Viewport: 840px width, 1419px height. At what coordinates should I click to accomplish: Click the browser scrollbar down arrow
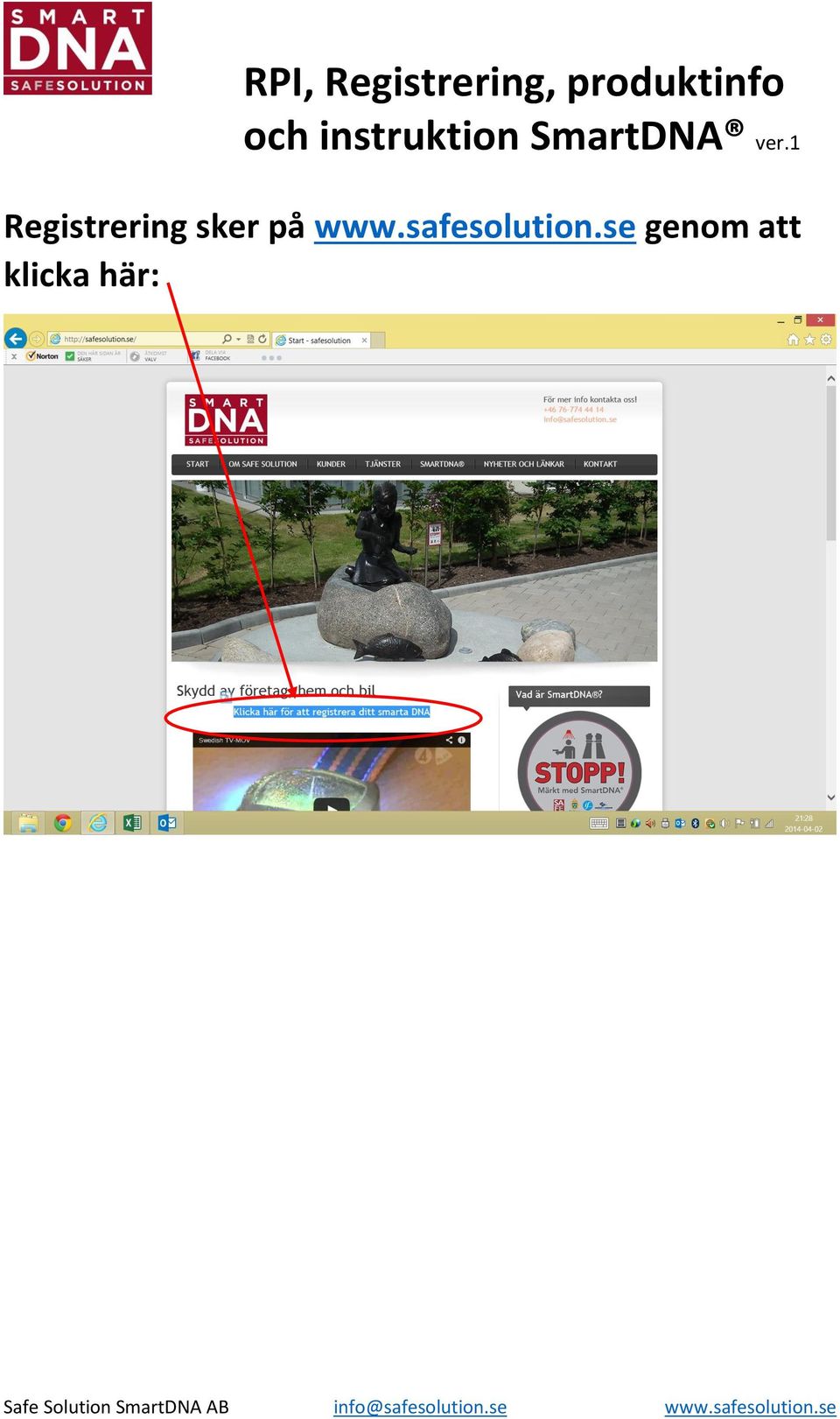[x=830, y=797]
